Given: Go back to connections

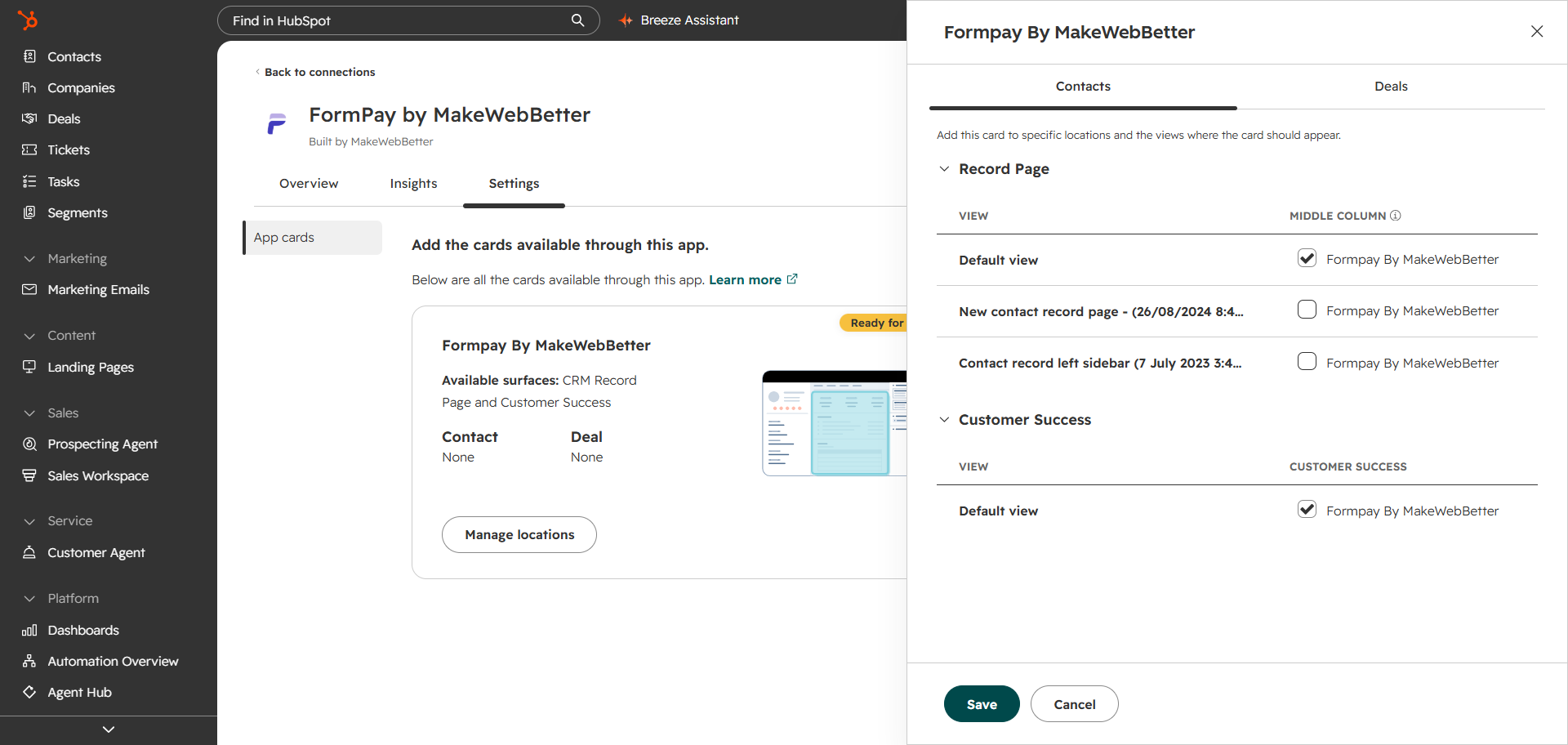Looking at the screenshot, I should click(315, 72).
